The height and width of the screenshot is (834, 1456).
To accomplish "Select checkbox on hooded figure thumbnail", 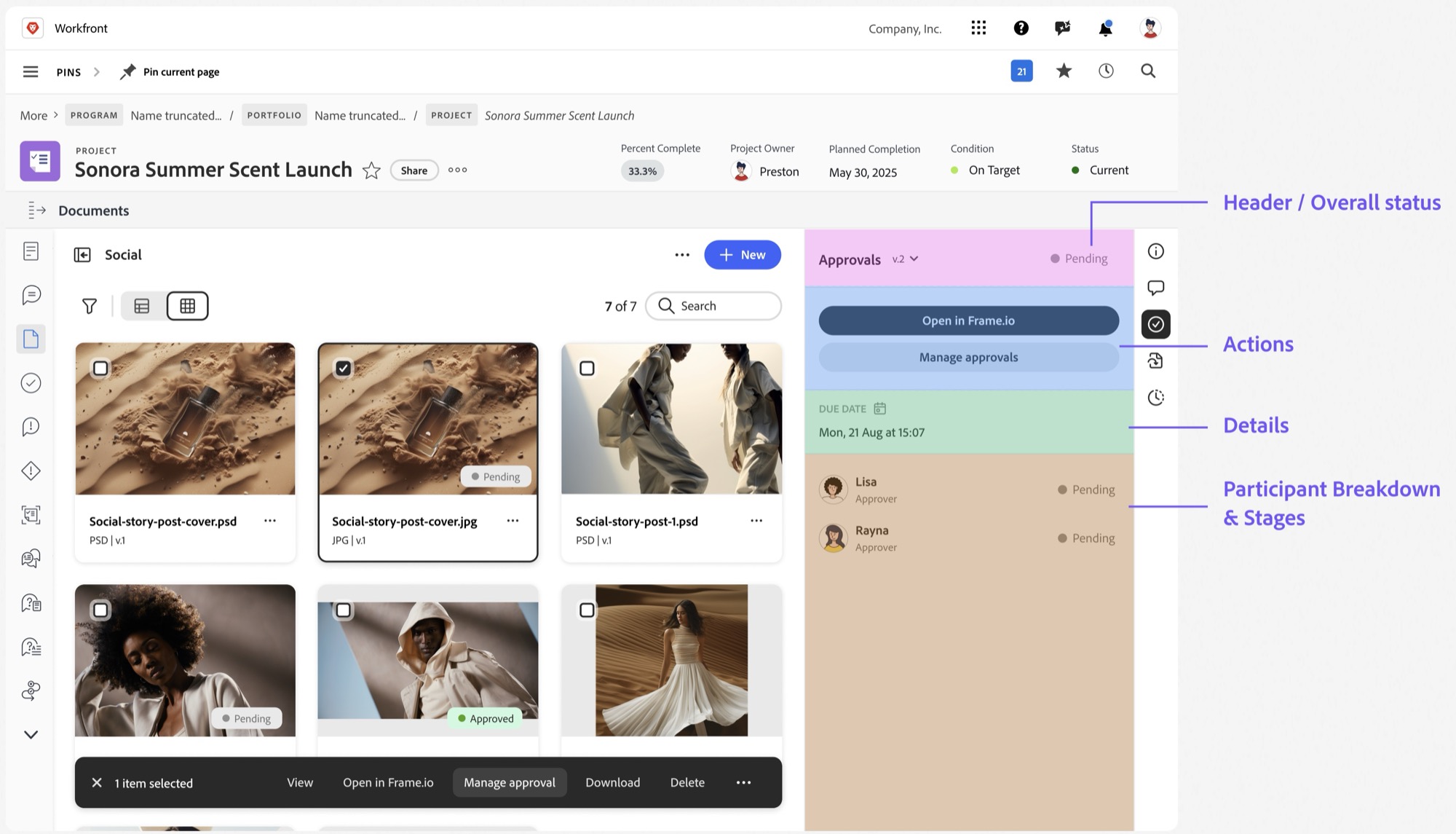I will [343, 610].
